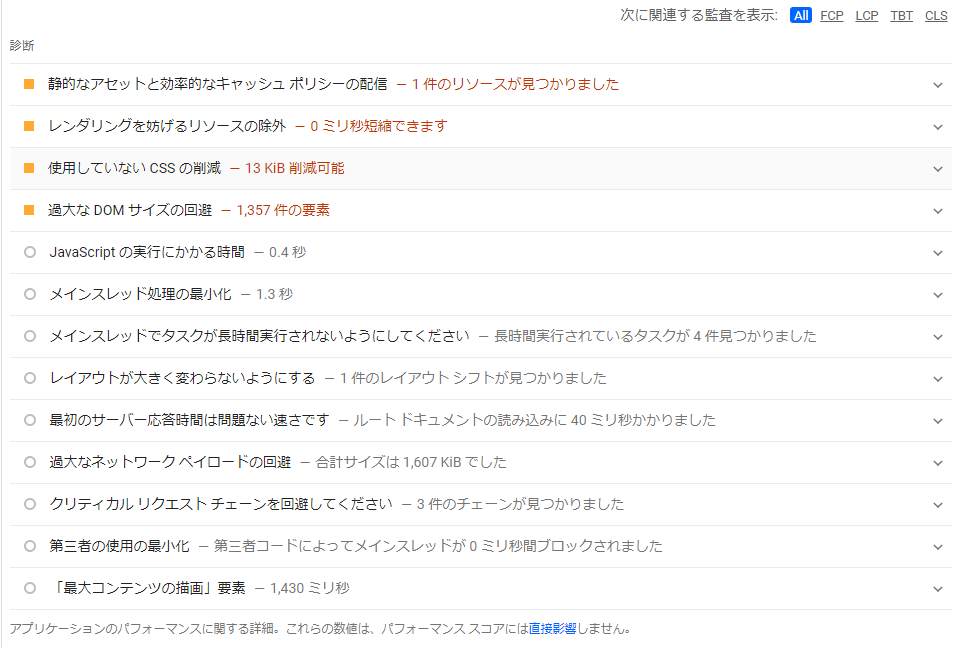Expand the 使用していない CSS の削減 chevron
Image resolution: width=959 pixels, height=648 pixels.
pos(938,169)
